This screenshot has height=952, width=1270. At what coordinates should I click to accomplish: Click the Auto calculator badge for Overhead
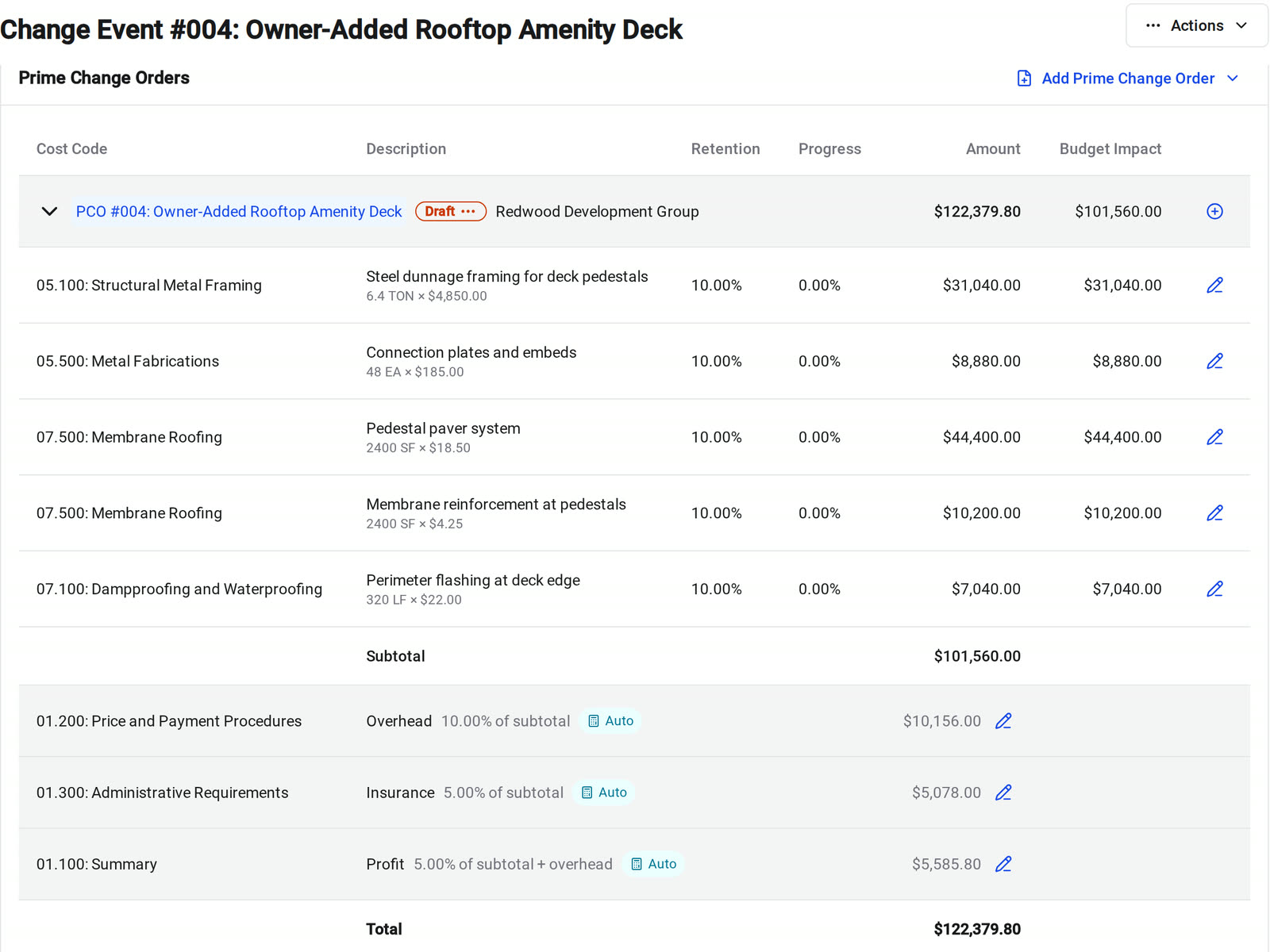coord(610,721)
